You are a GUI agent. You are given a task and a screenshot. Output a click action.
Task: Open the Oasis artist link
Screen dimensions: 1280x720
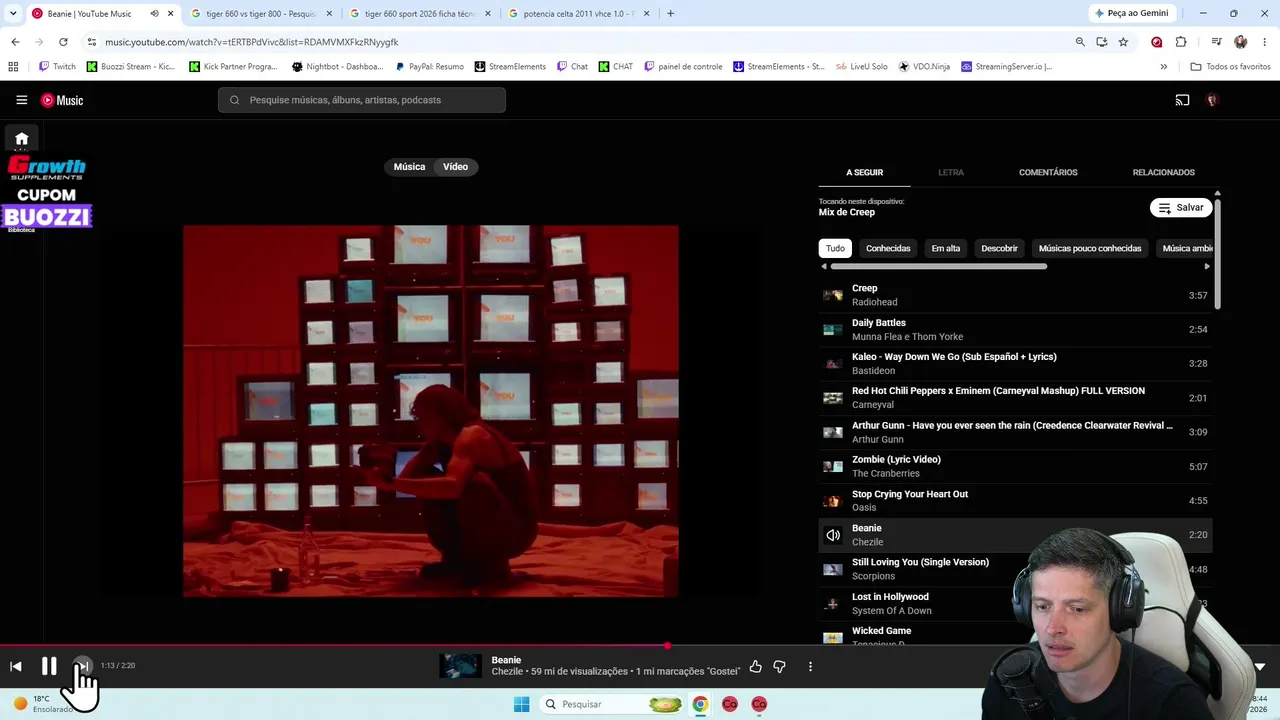tap(864, 508)
